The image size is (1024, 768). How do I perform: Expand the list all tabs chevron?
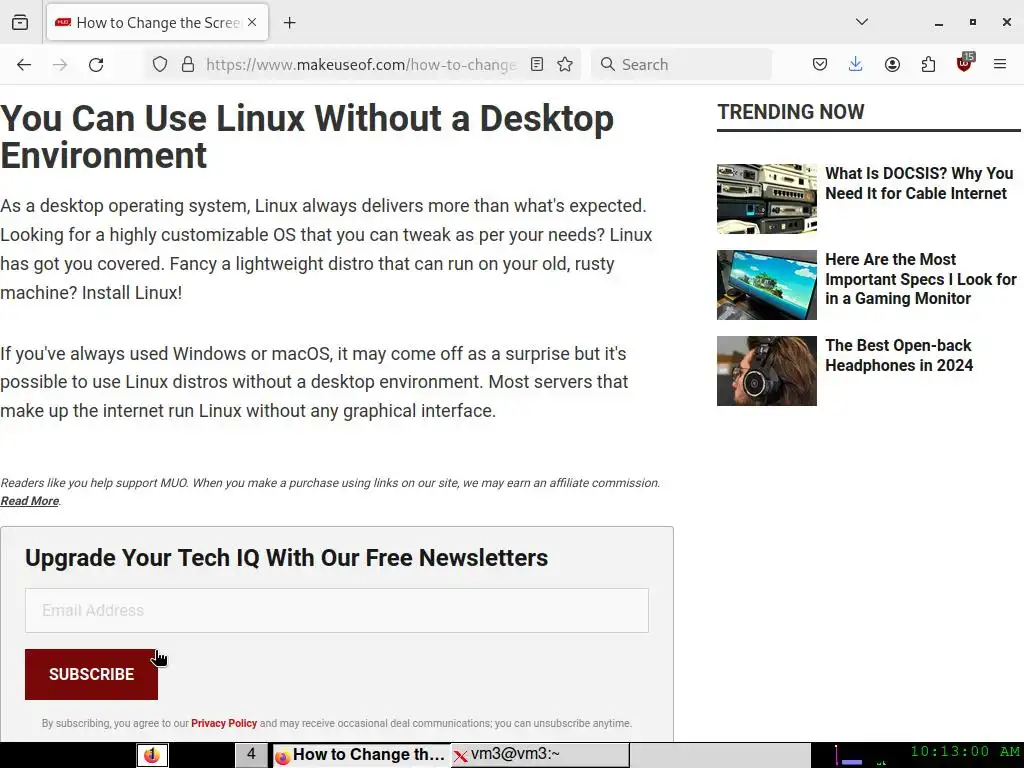coord(862,22)
